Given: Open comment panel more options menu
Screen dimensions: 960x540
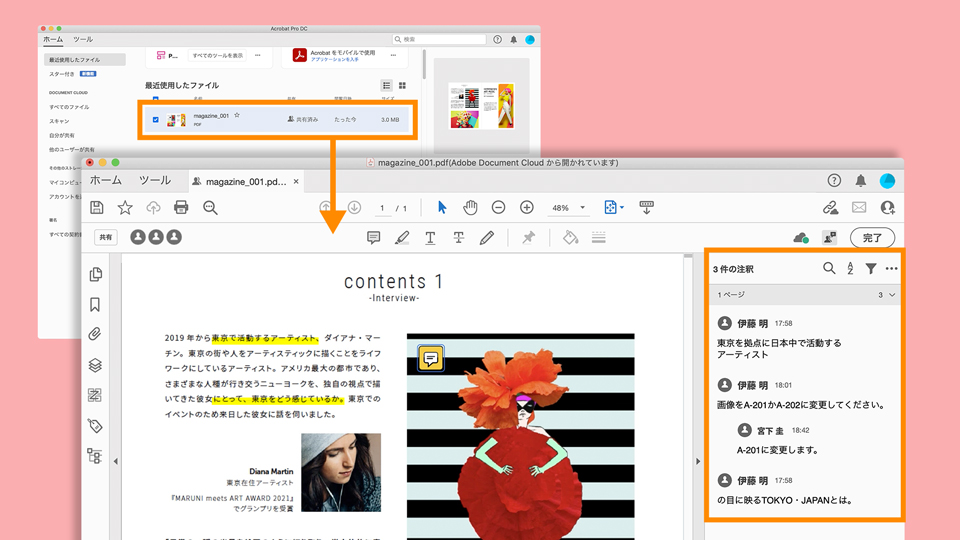Looking at the screenshot, I should pyautogui.click(x=891, y=268).
